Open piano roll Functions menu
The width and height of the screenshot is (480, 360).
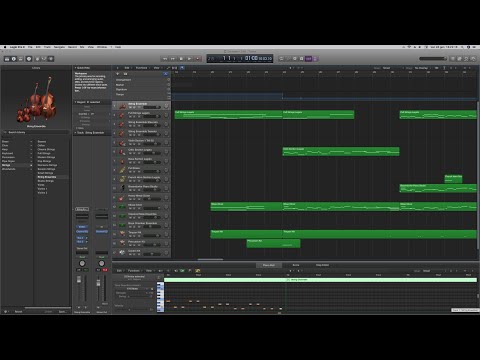coord(134,271)
